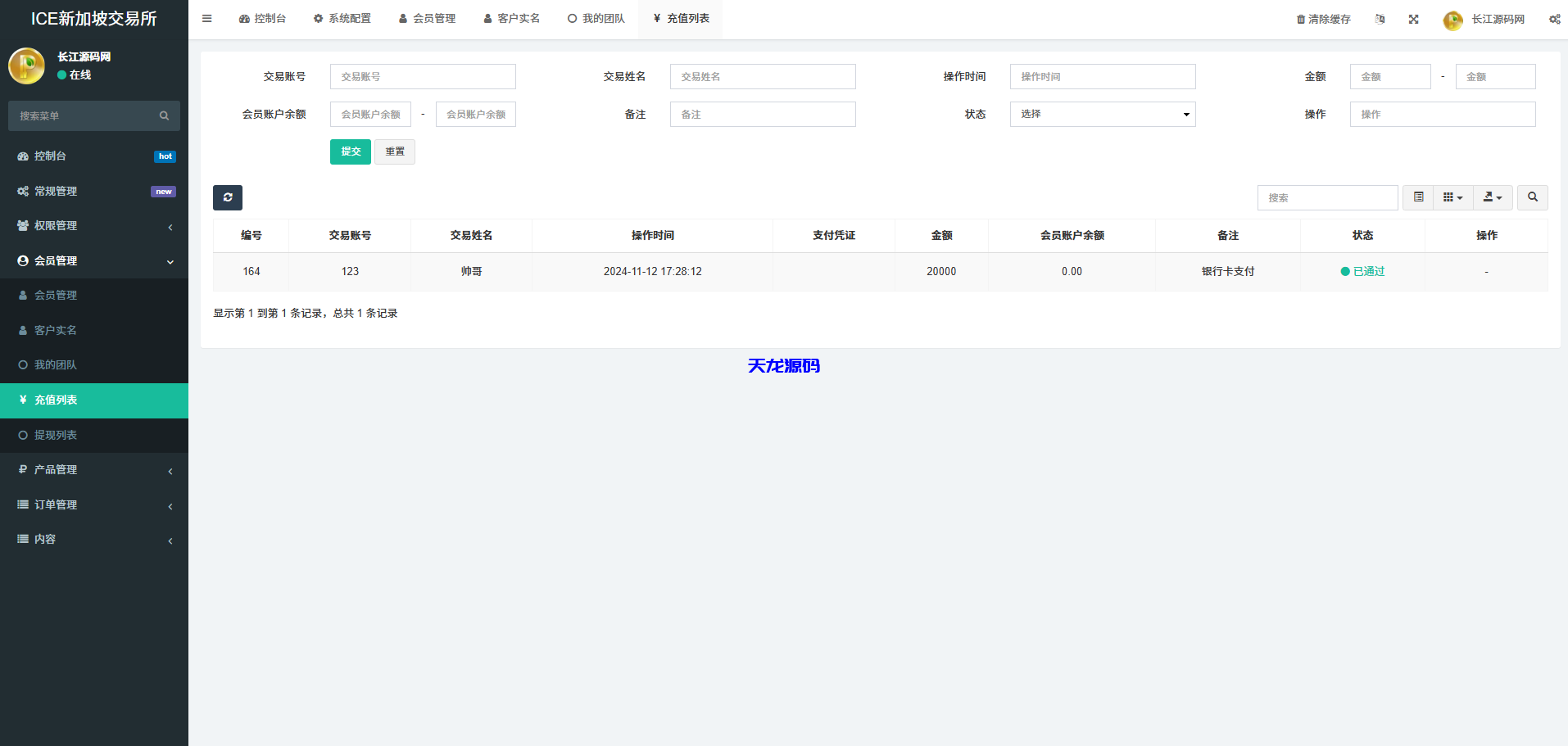Expand the 订单管理 sidebar section
Viewport: 1568px width, 746px height.
(x=93, y=504)
